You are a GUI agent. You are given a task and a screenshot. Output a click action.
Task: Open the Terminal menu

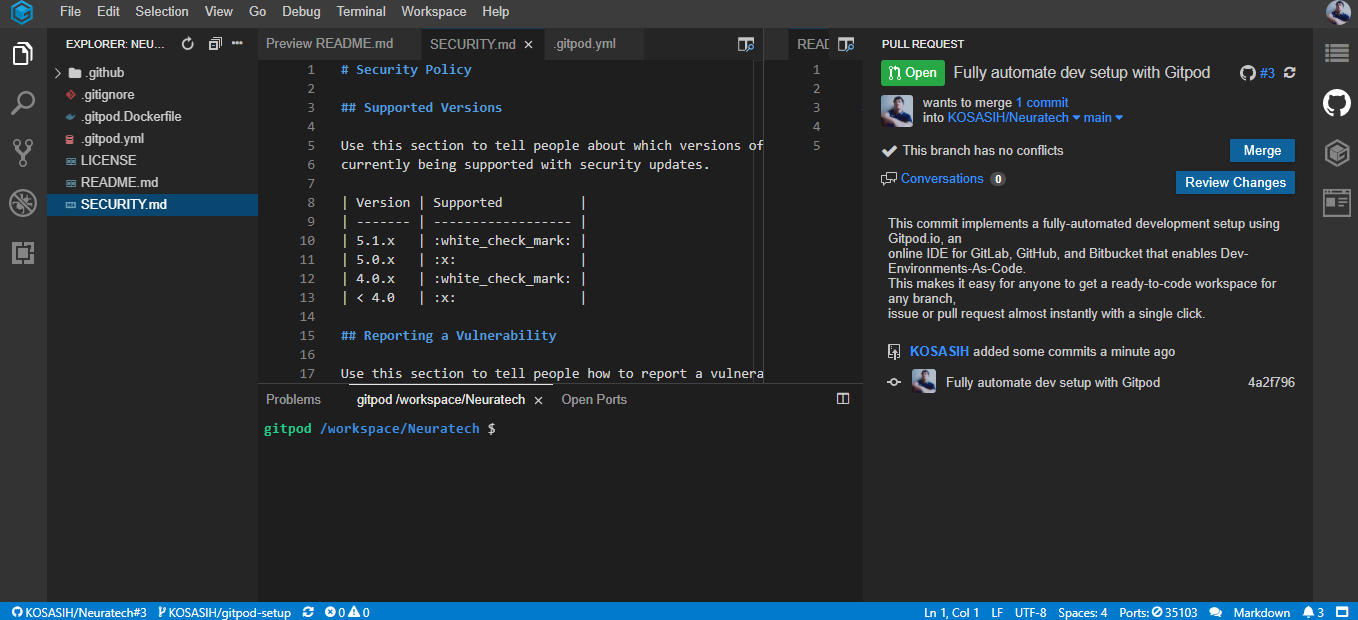pos(361,12)
